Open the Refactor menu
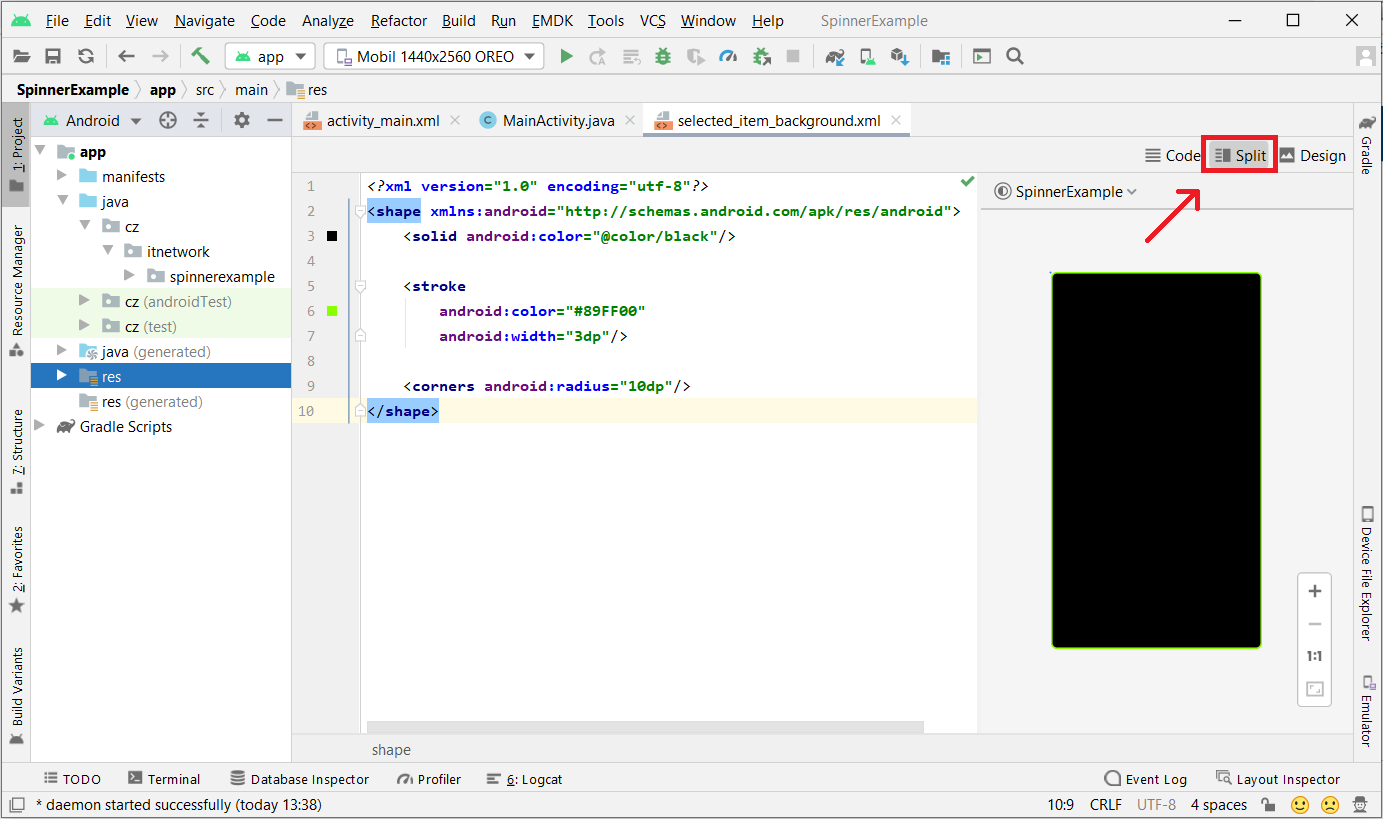This screenshot has height=819, width=1383. point(399,21)
